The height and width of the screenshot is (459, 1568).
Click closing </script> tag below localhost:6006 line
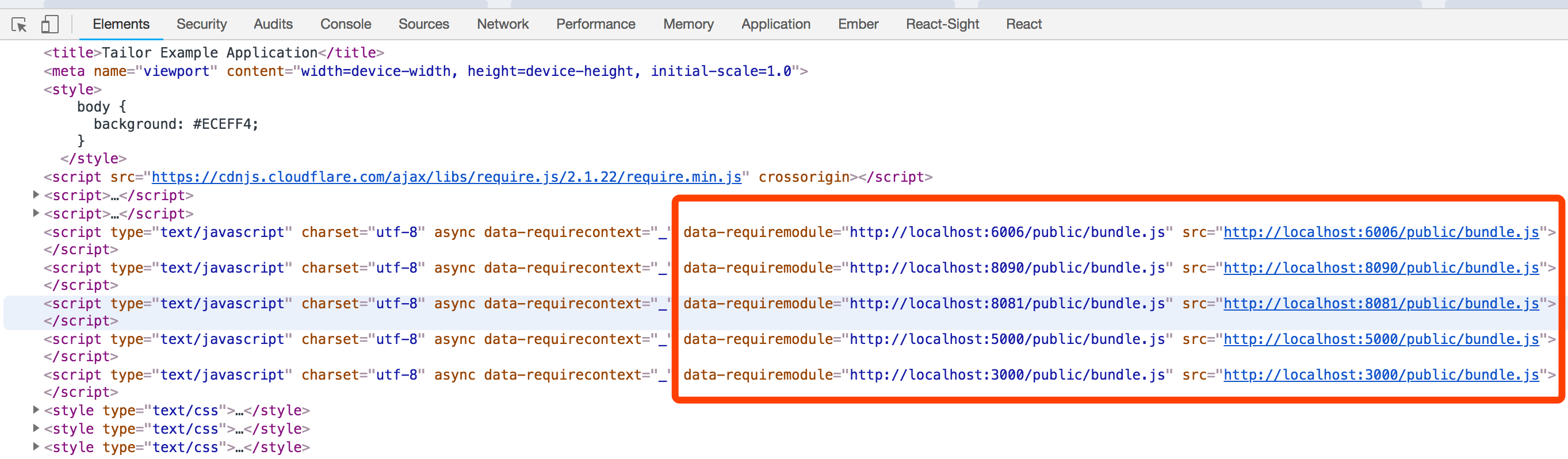[x=81, y=250]
